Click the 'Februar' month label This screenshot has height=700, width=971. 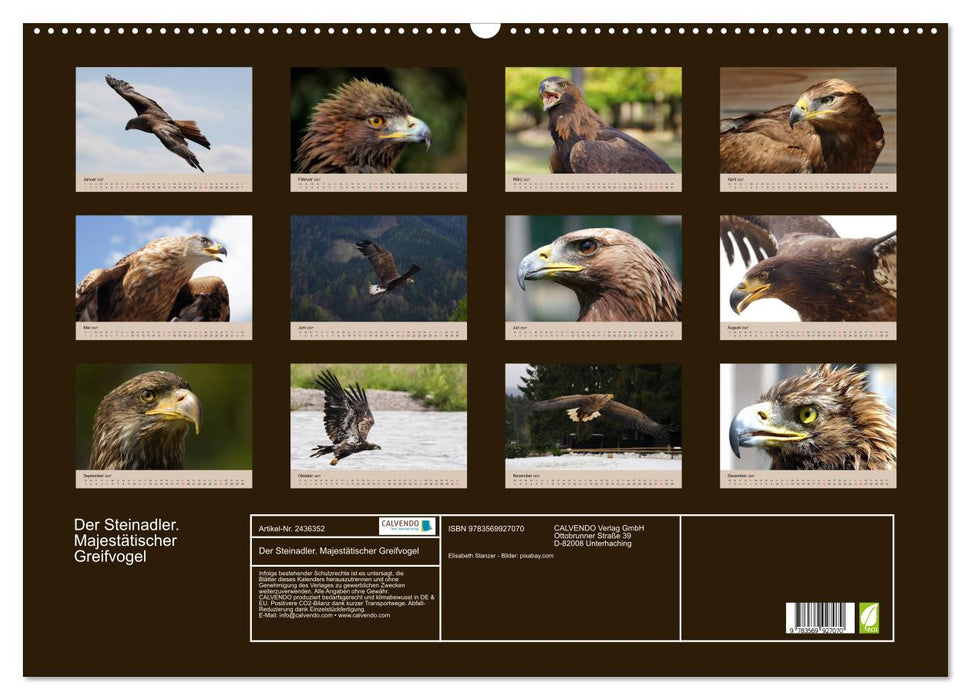tap(306, 179)
